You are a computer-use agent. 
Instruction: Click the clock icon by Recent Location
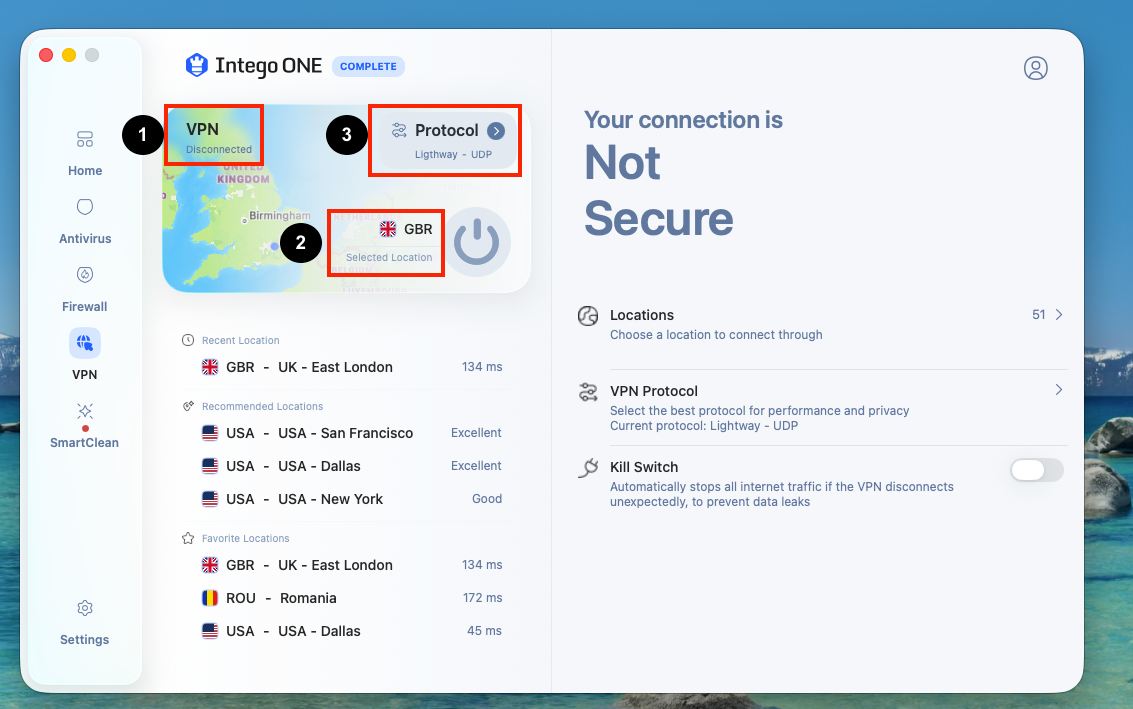point(188,340)
